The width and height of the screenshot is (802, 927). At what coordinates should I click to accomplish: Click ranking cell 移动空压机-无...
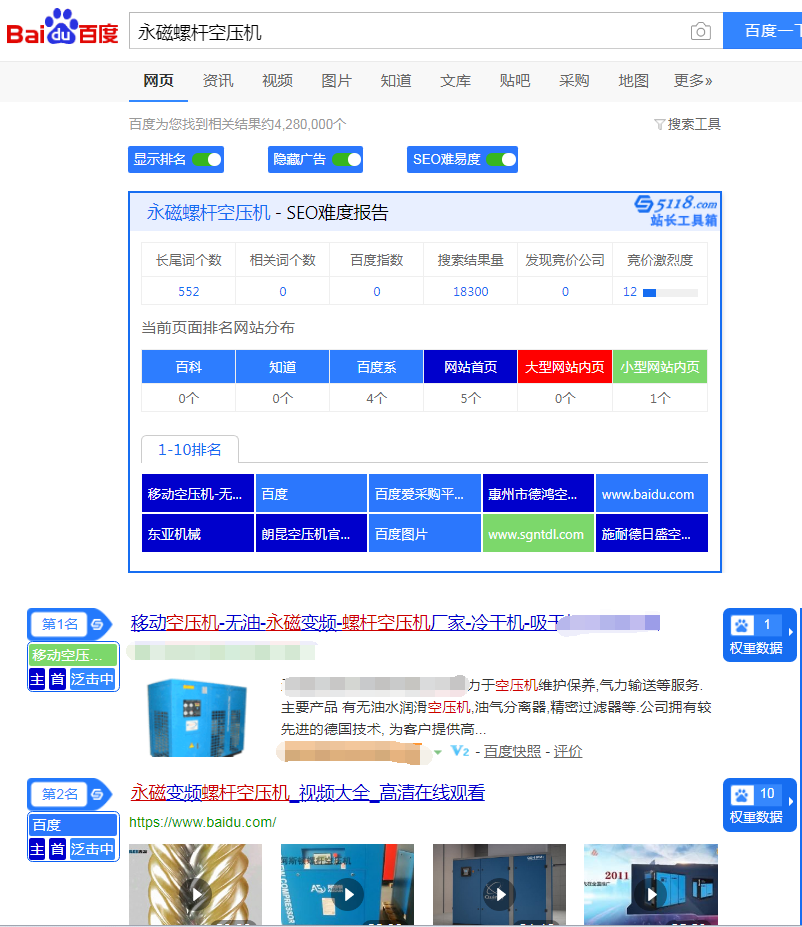coord(198,494)
